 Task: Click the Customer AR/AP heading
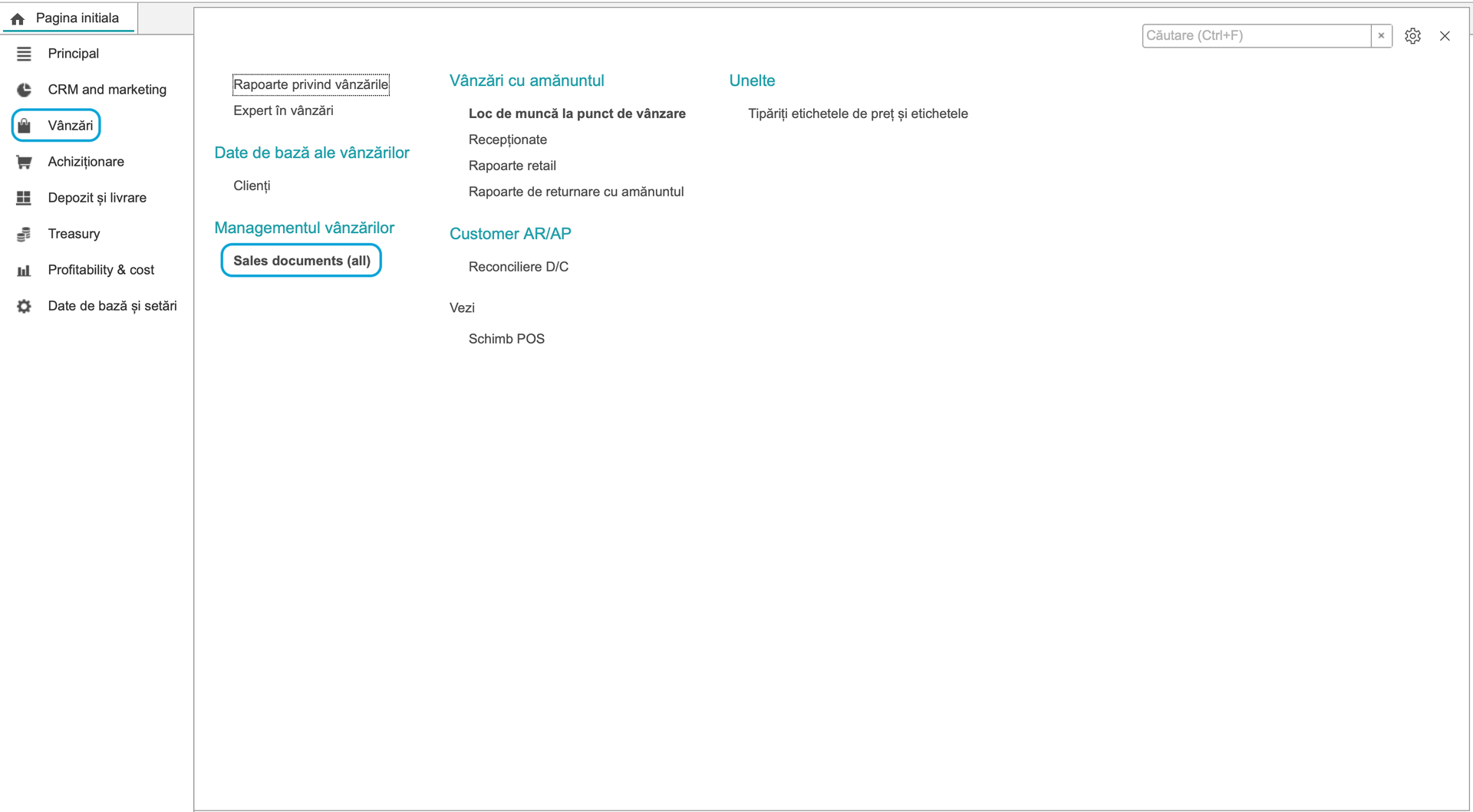510,234
